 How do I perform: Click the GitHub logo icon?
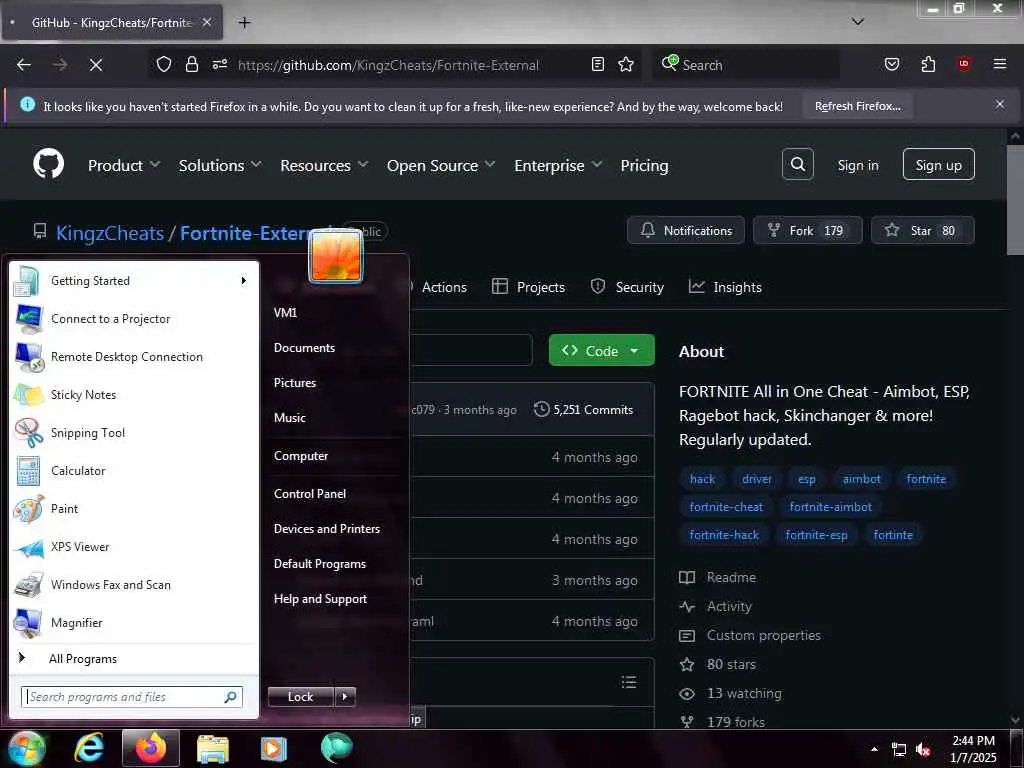(x=48, y=164)
